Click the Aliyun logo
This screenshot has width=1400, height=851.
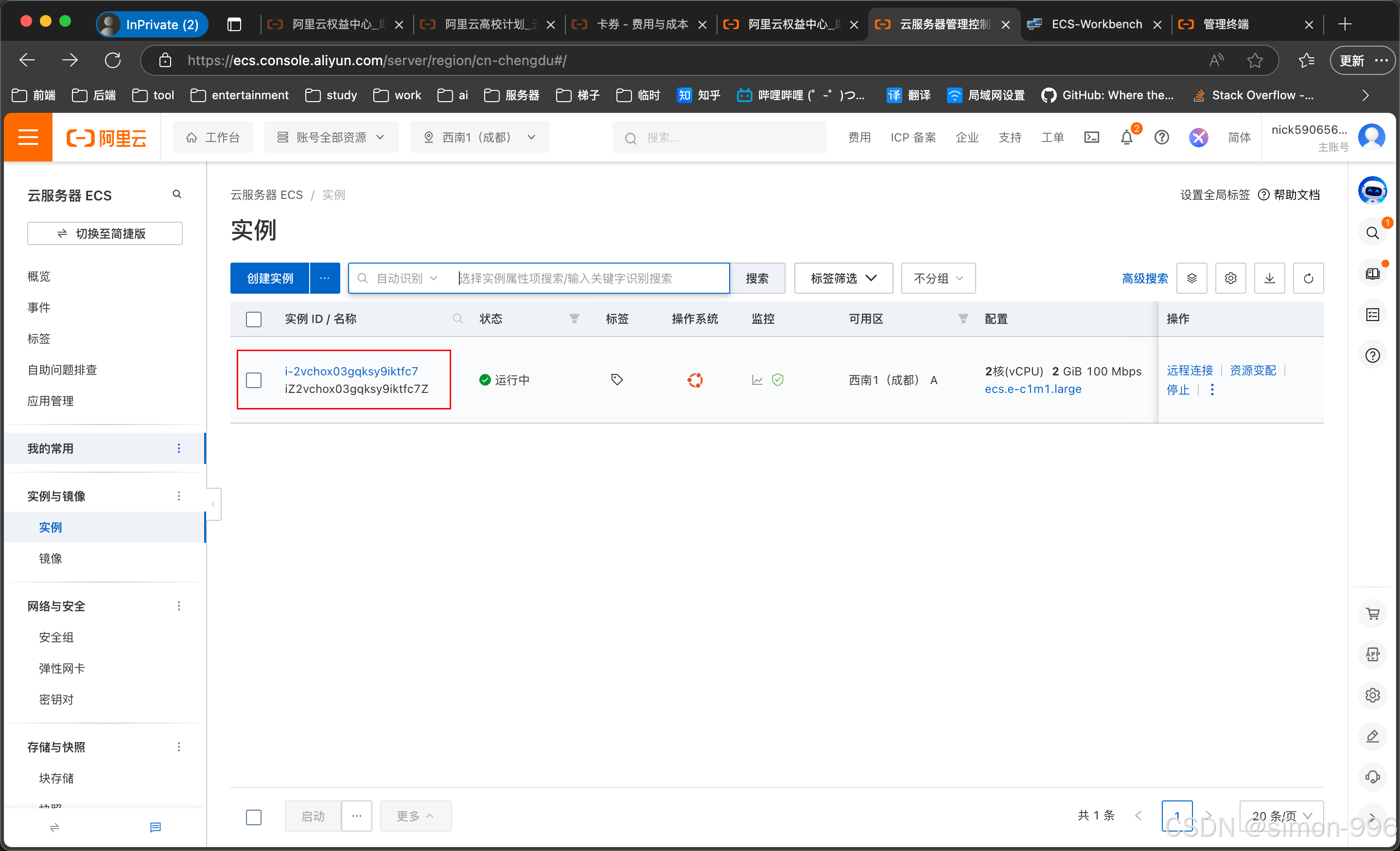(x=107, y=138)
